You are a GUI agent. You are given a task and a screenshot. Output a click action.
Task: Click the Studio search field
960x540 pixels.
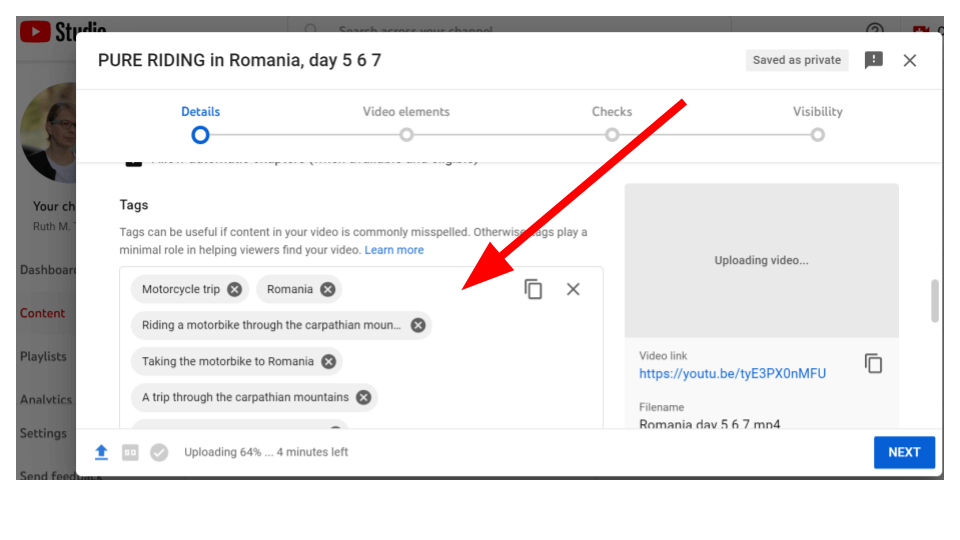[x=509, y=28]
